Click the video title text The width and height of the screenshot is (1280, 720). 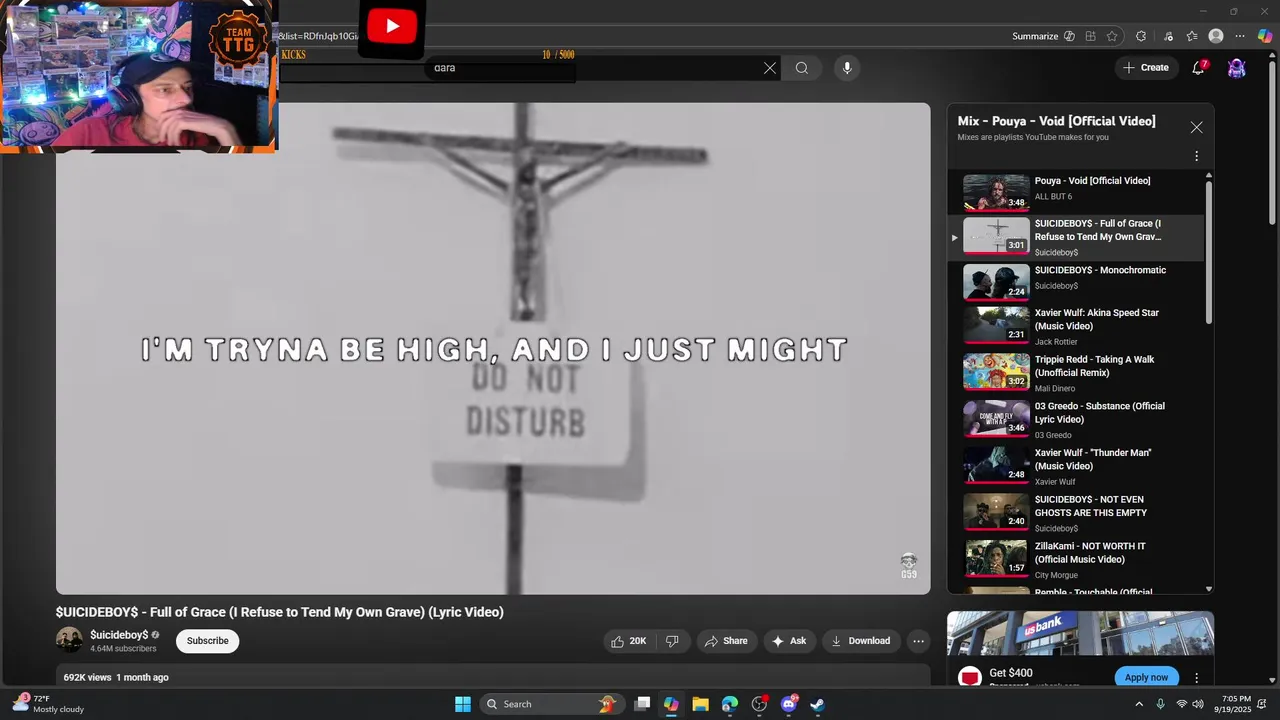(x=280, y=612)
